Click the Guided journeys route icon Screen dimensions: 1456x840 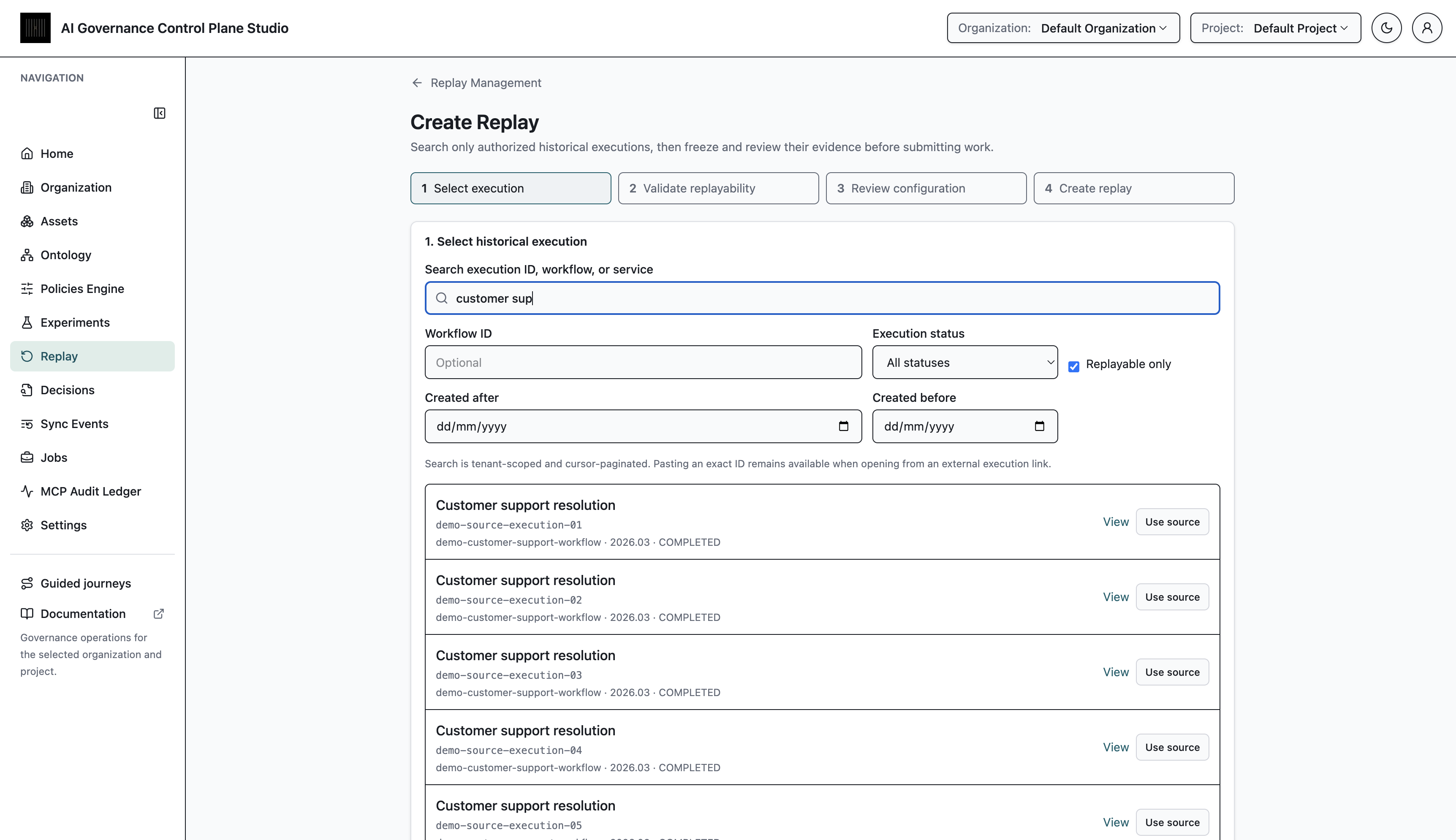[27, 583]
